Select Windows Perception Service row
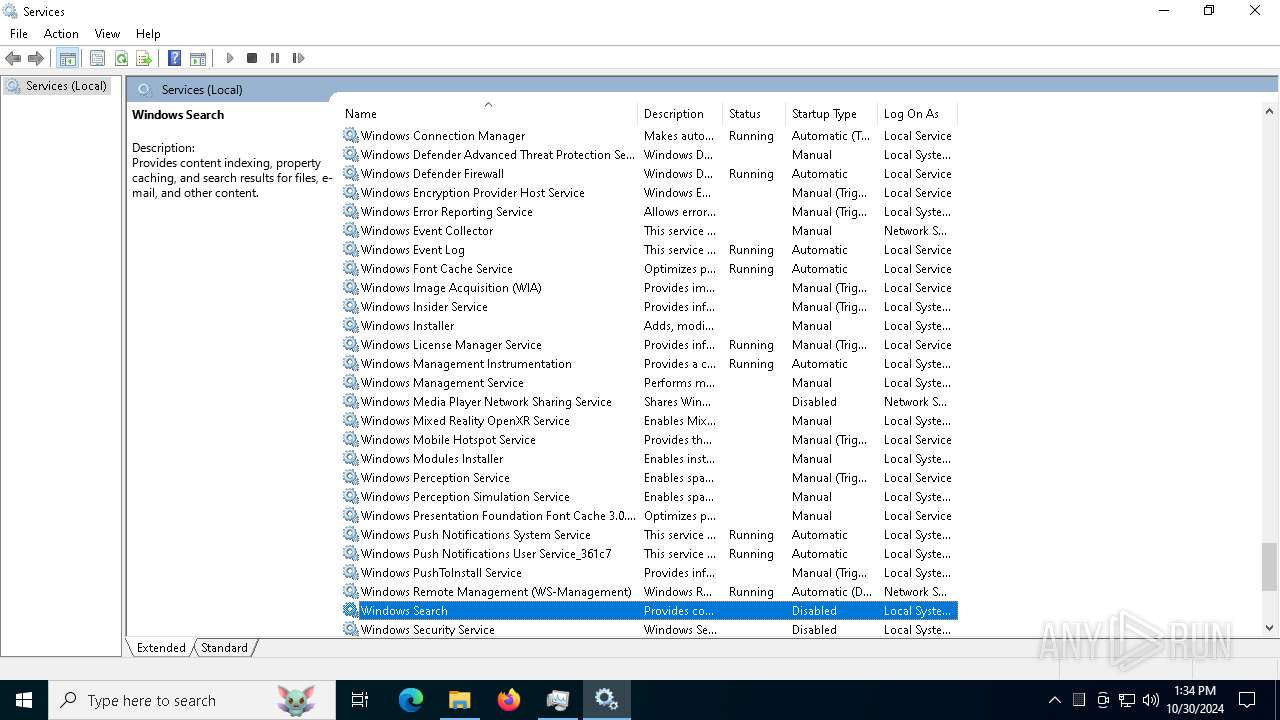The image size is (1280, 720). (x=649, y=478)
